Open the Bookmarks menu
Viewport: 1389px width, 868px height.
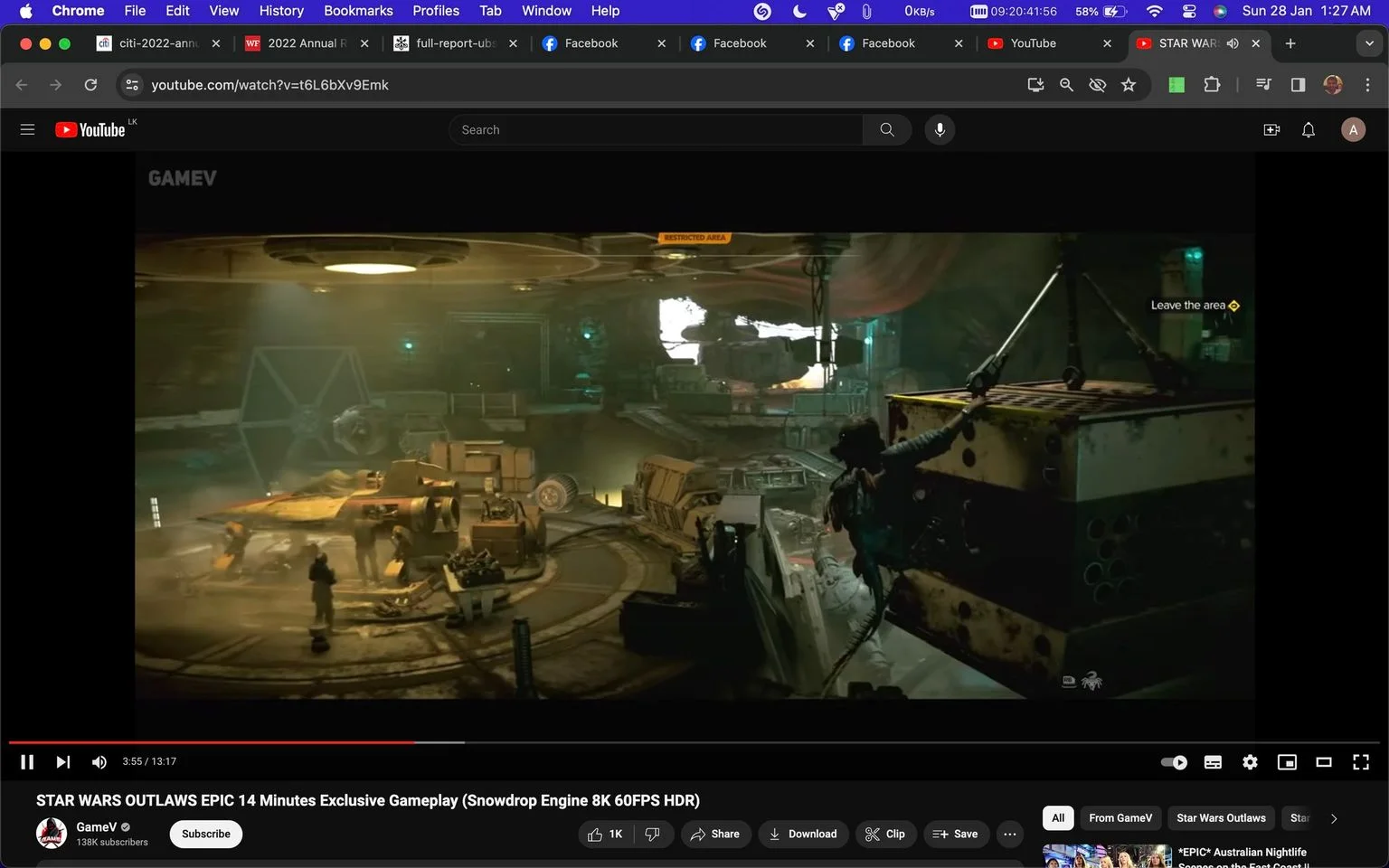pyautogui.click(x=358, y=11)
